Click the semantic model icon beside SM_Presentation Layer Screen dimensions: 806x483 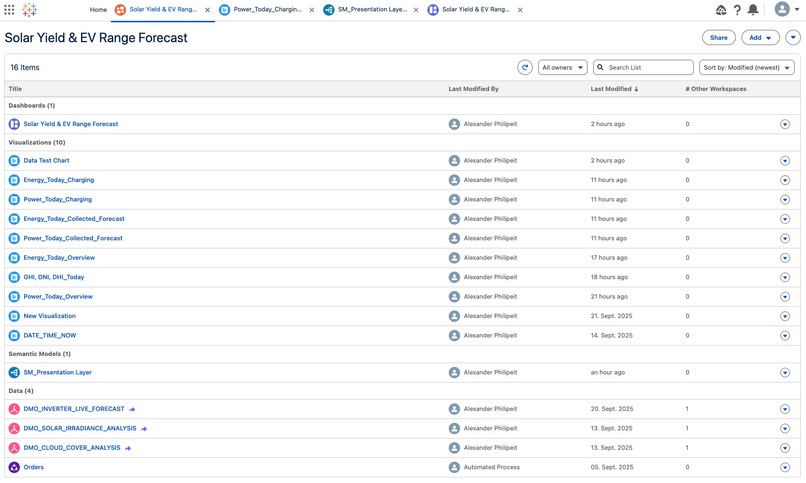14,373
